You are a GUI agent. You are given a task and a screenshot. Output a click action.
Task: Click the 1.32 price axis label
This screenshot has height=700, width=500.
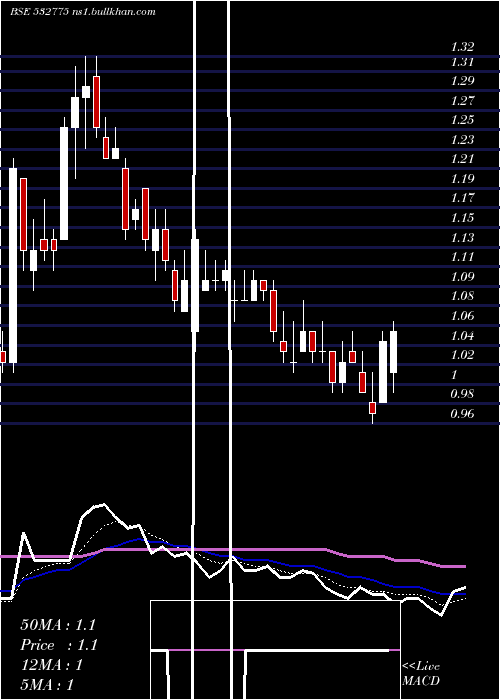point(462,47)
